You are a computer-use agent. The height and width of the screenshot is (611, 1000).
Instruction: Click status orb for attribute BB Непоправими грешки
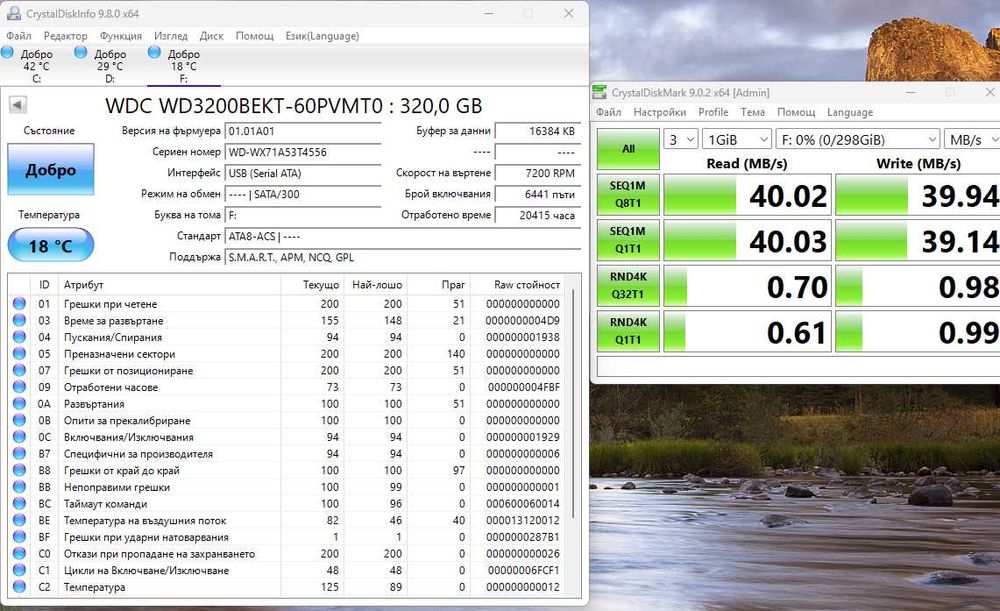pos(19,487)
